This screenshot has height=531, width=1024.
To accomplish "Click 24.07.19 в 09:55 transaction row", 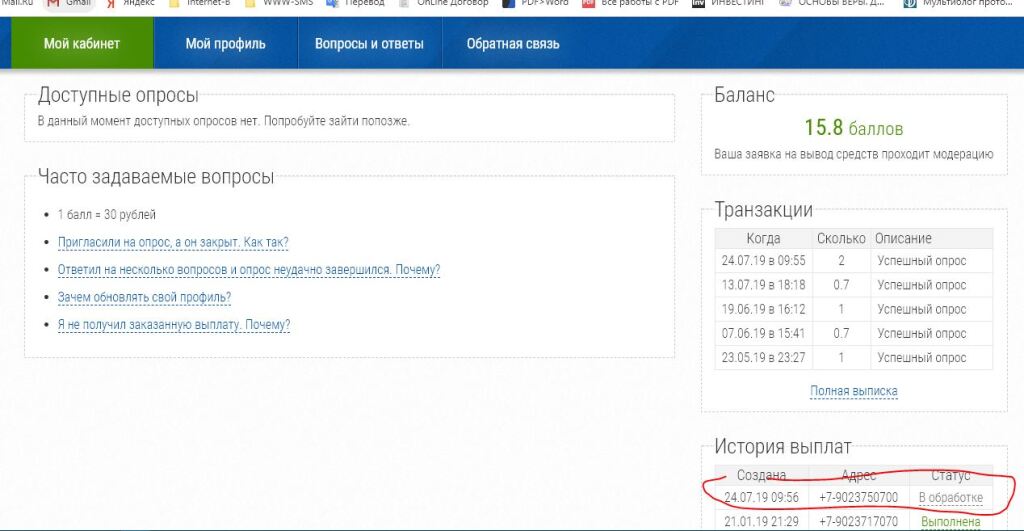I will [763, 261].
